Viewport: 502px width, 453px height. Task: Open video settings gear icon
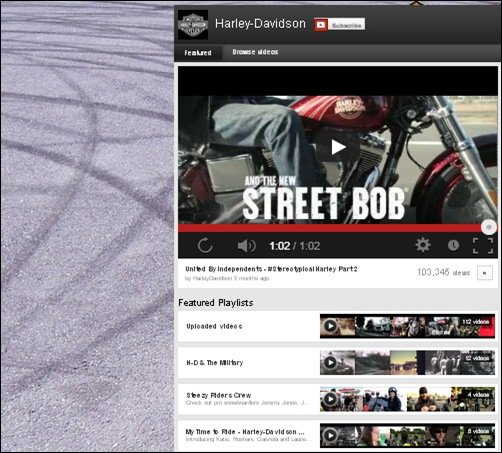[x=423, y=245]
